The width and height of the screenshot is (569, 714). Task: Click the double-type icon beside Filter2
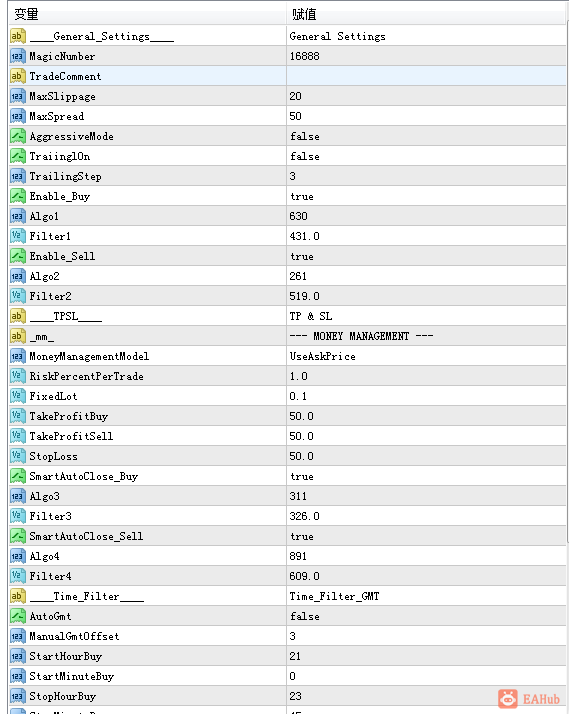[17, 296]
